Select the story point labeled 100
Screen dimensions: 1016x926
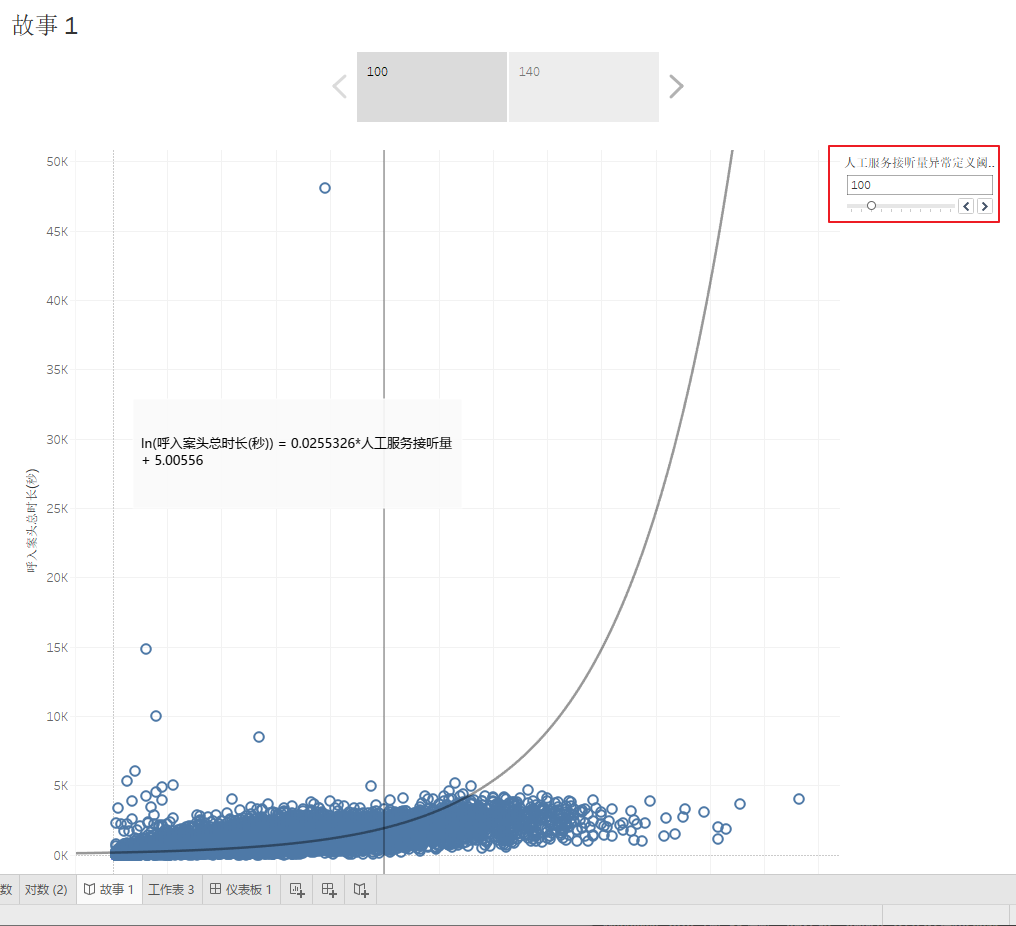432,87
